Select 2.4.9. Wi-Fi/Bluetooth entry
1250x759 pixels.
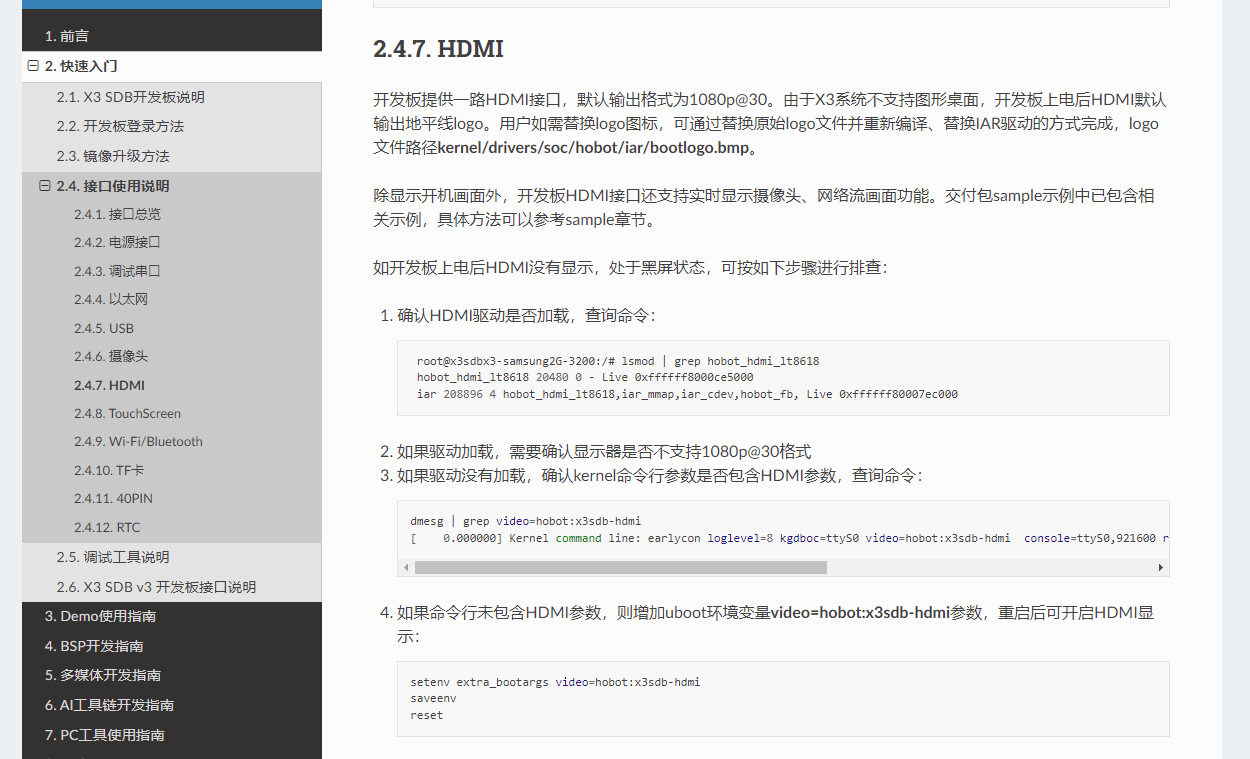(138, 441)
